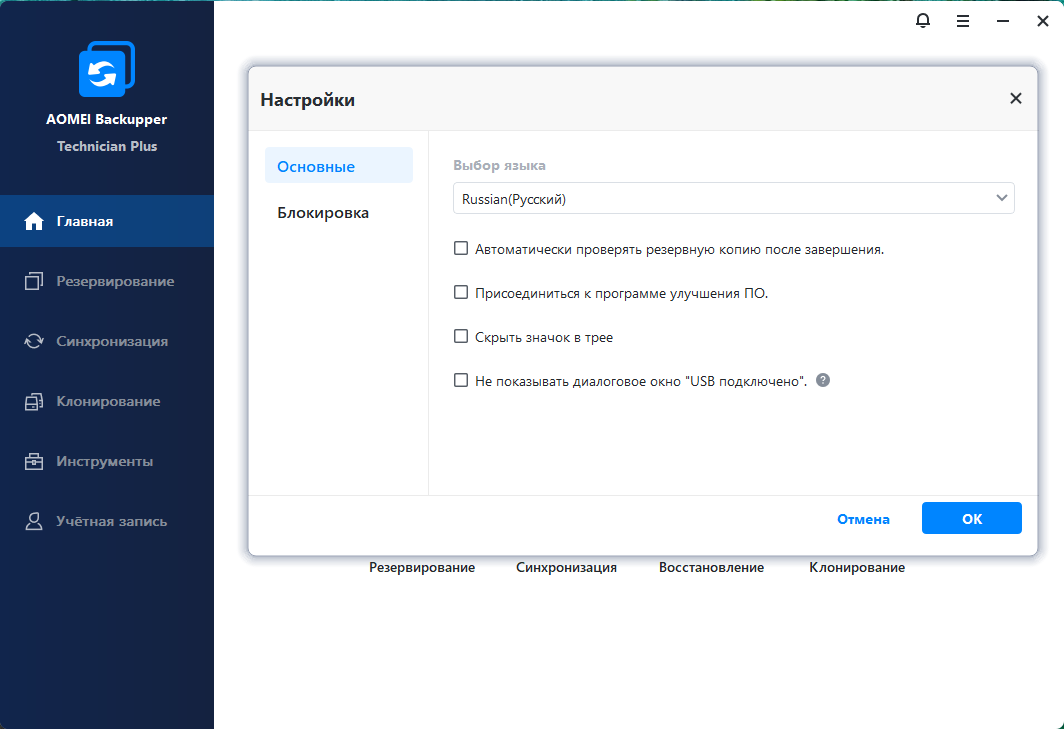The height and width of the screenshot is (729, 1064).
Task: Check Скрыть значок в трее option
Action: tap(461, 336)
